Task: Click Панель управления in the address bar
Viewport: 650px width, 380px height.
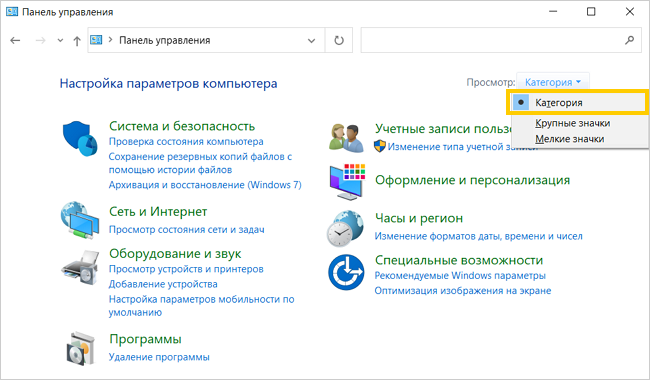Action: click(x=165, y=40)
